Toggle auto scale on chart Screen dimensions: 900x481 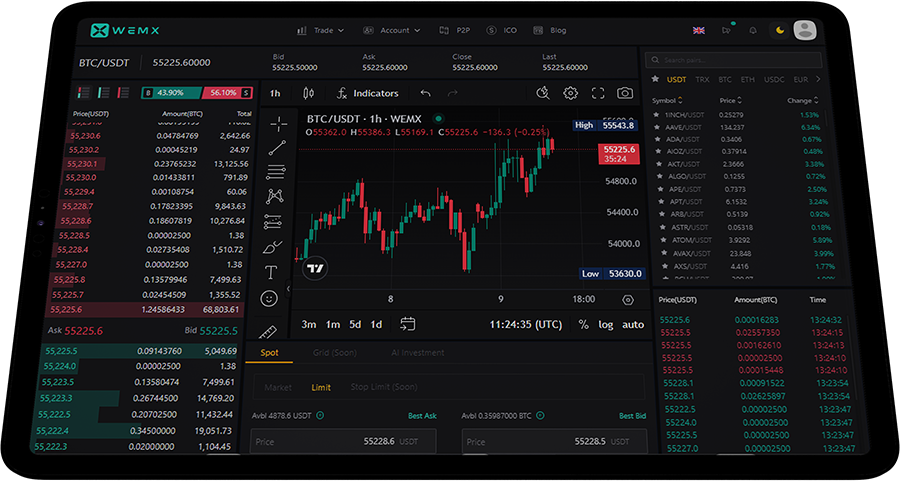(x=633, y=324)
